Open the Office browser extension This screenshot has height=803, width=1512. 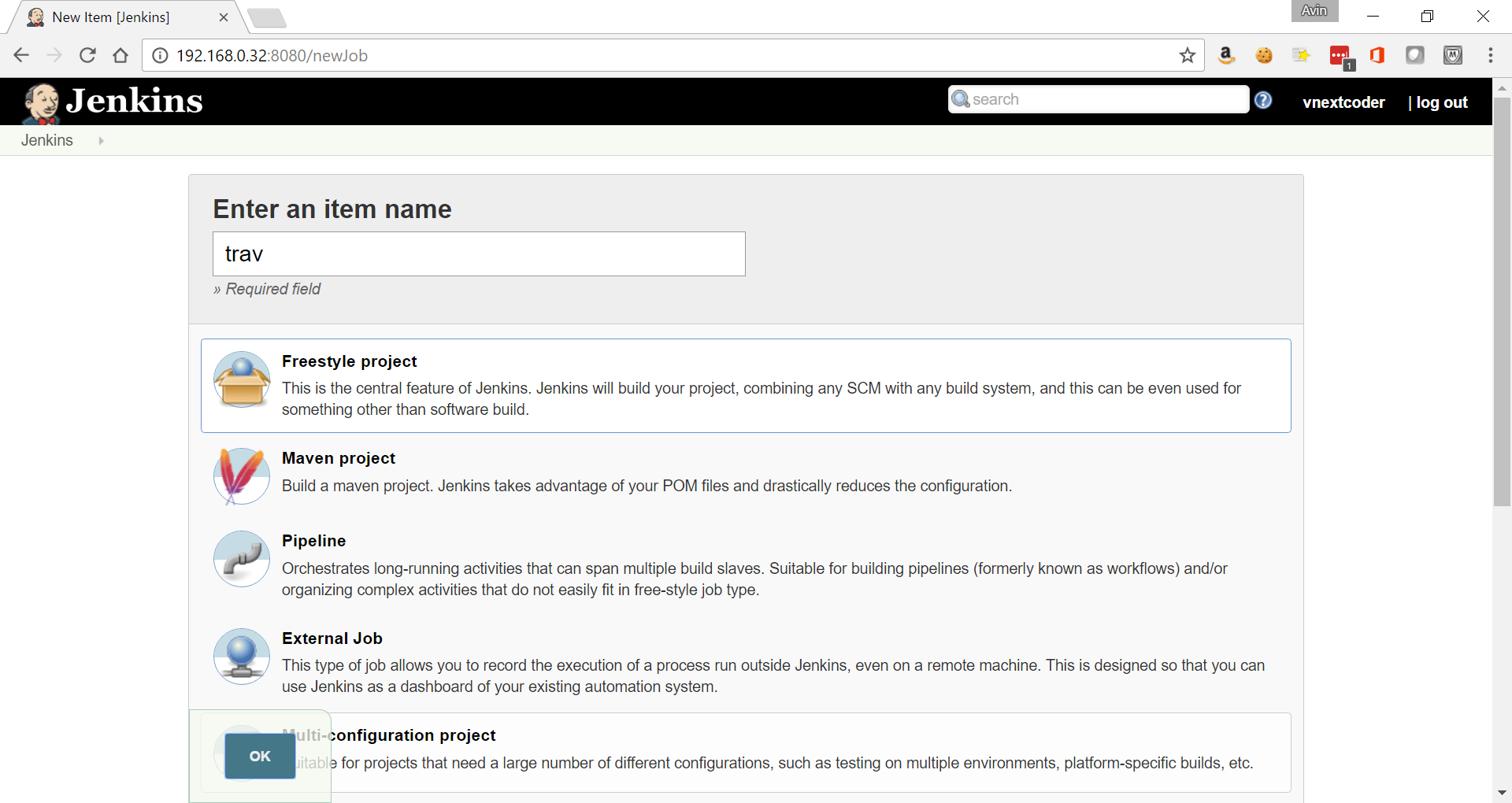point(1377,55)
